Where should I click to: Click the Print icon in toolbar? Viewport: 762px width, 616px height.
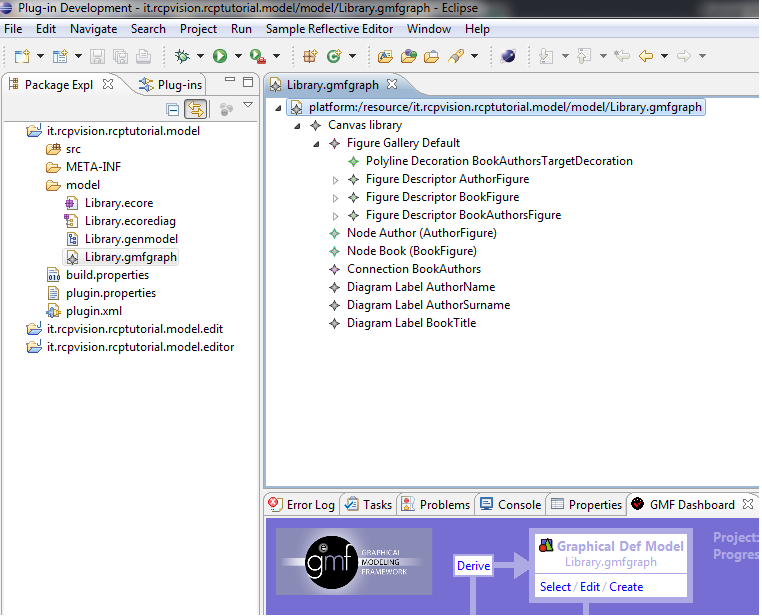[143, 56]
